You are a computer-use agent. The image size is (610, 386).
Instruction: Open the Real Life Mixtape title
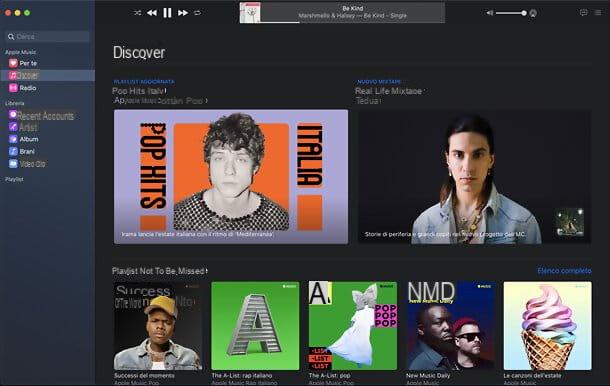pyautogui.click(x=389, y=91)
